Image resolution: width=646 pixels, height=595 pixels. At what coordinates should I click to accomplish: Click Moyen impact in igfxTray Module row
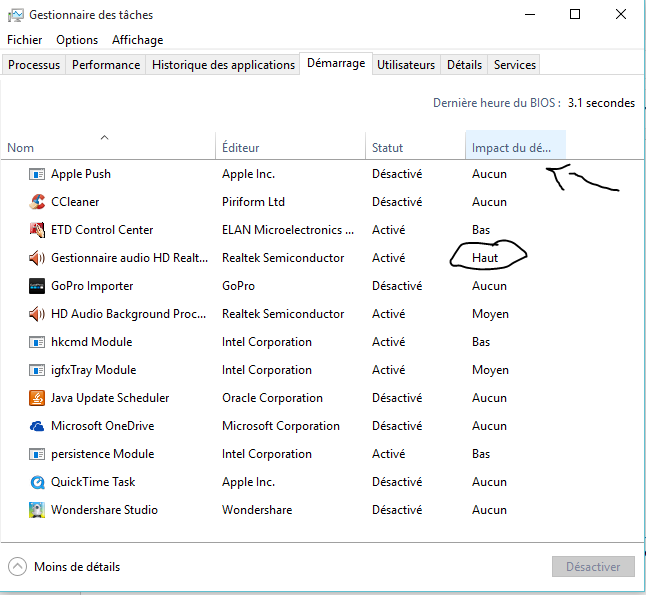[490, 370]
